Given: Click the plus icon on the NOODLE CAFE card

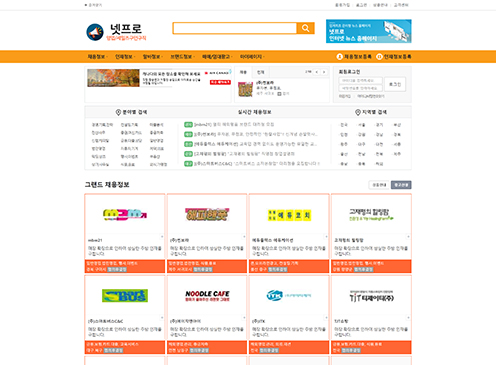Looking at the screenshot, I should pos(244,318).
